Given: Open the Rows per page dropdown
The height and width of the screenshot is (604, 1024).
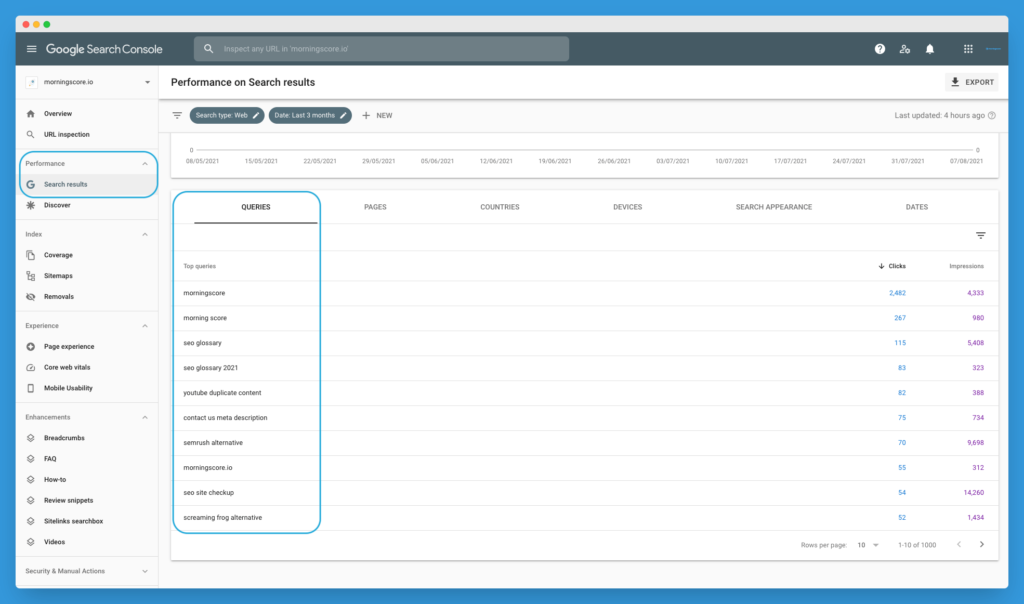Looking at the screenshot, I should (x=867, y=545).
